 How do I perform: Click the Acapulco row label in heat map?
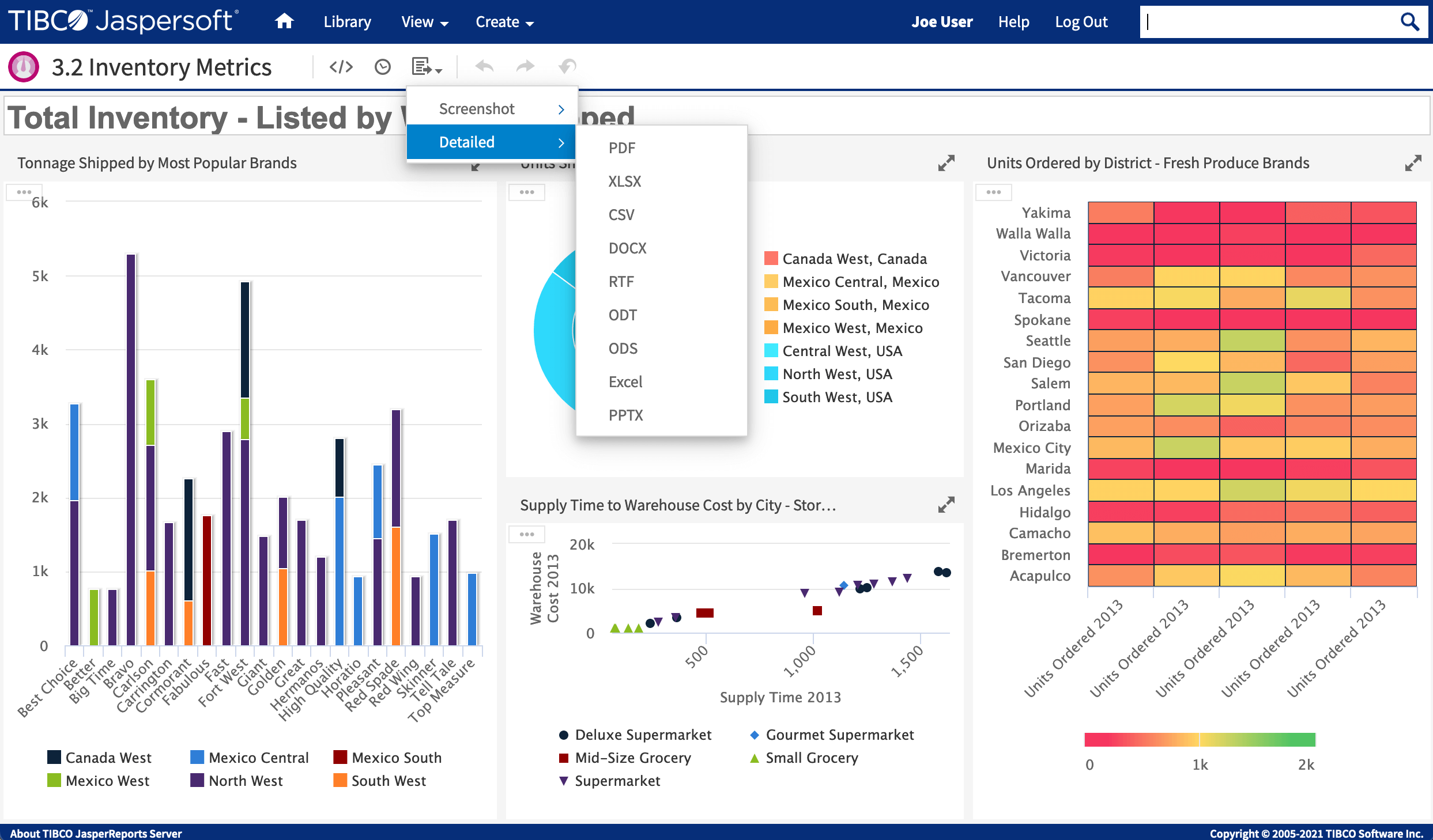(1040, 576)
